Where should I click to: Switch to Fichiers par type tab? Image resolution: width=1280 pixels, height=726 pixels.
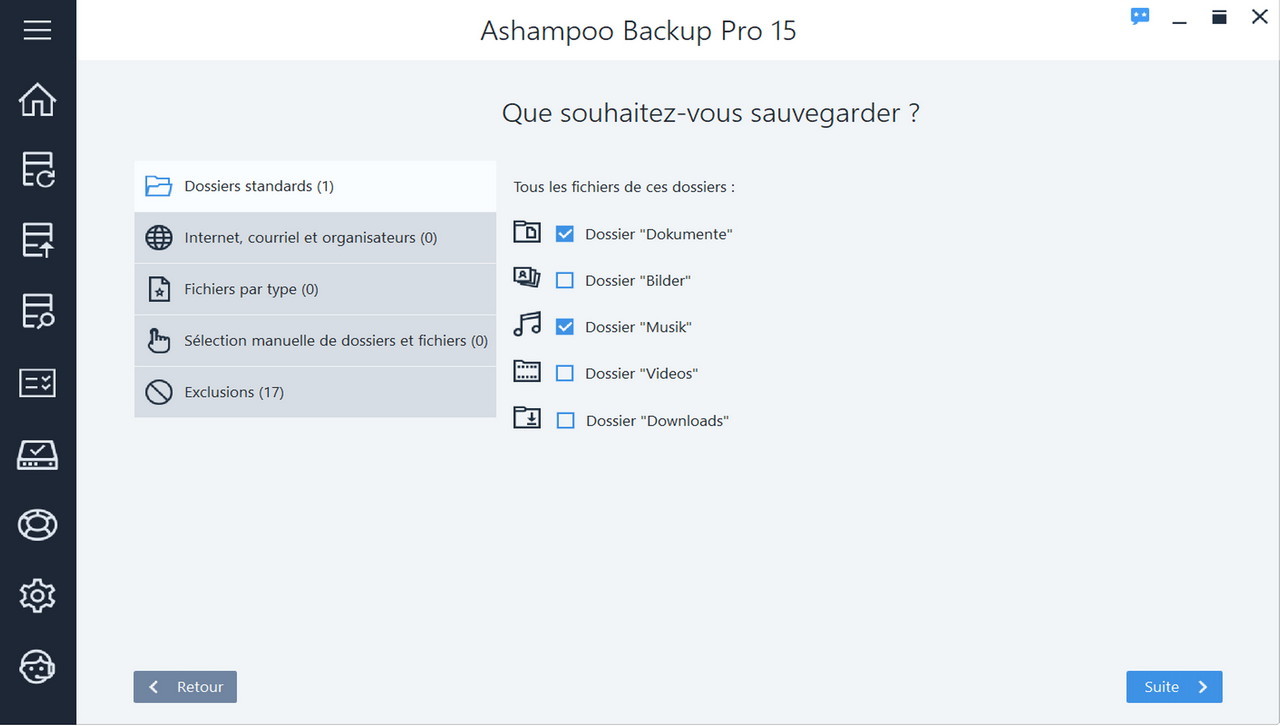[x=315, y=289]
